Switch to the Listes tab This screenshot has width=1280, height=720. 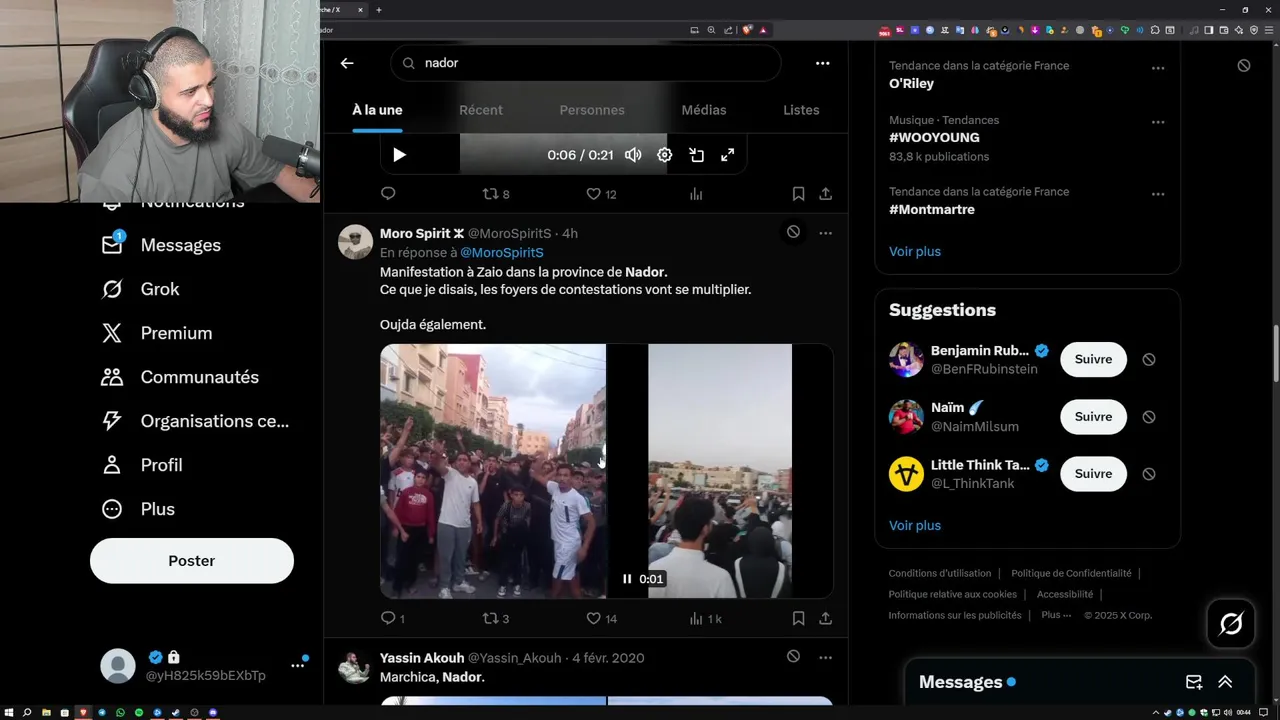tap(801, 110)
